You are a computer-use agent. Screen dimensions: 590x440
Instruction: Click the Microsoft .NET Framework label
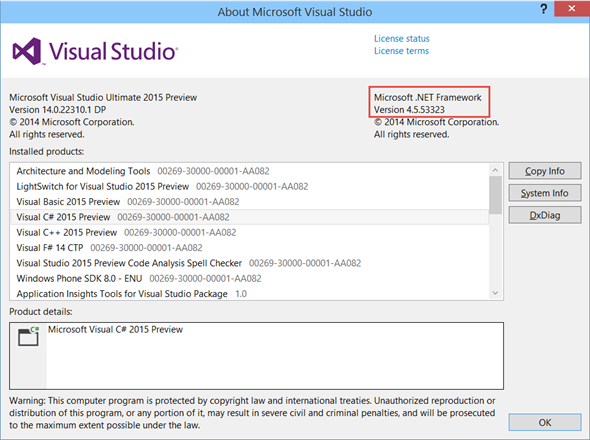click(427, 97)
